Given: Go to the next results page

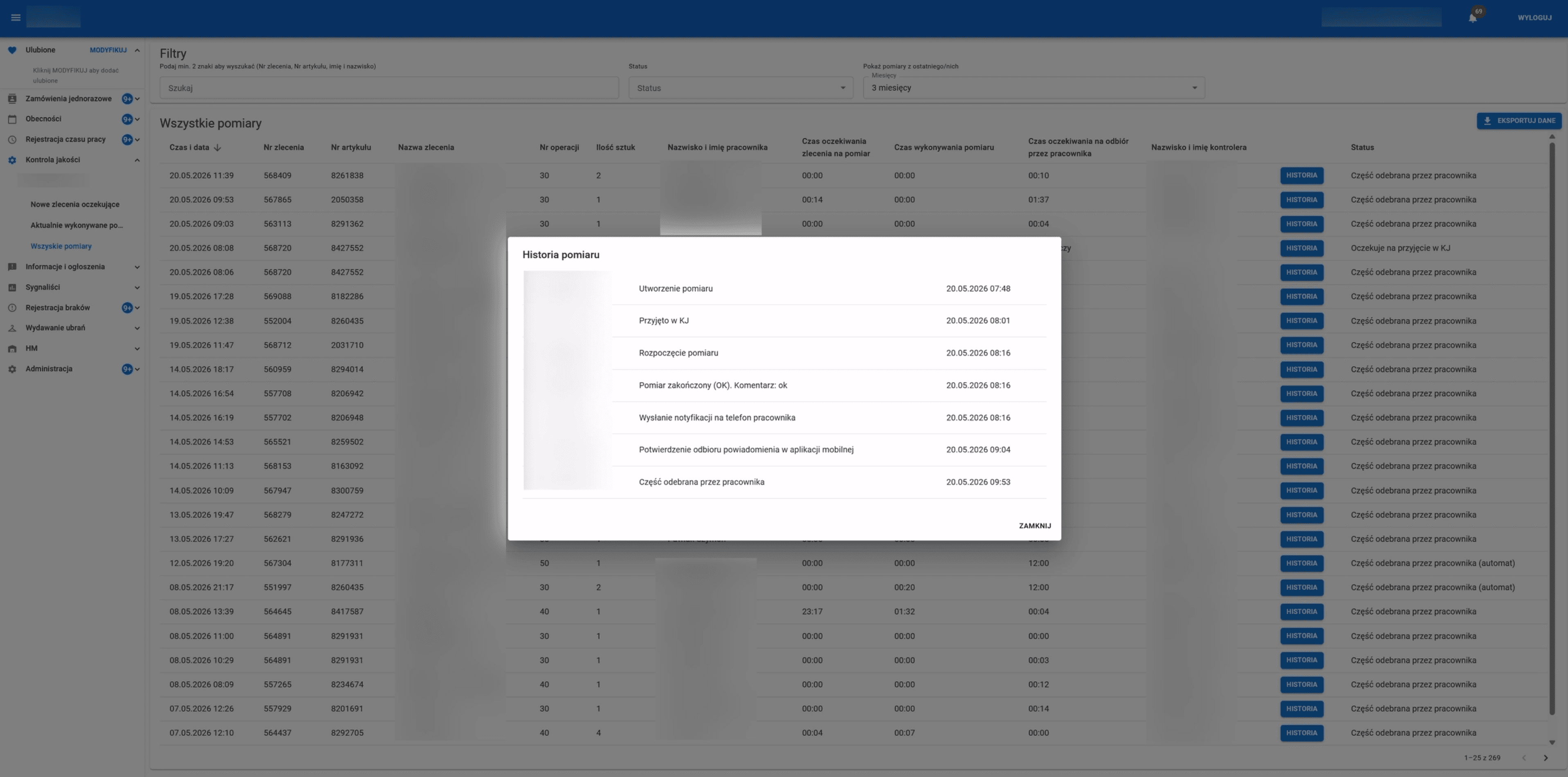Looking at the screenshot, I should (1546, 757).
